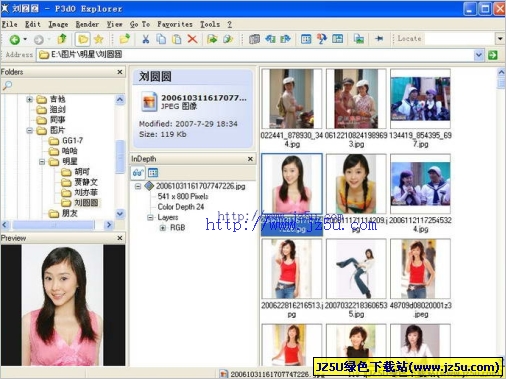Open the View menu
Image resolution: width=506 pixels, height=379 pixels.
click(x=114, y=24)
